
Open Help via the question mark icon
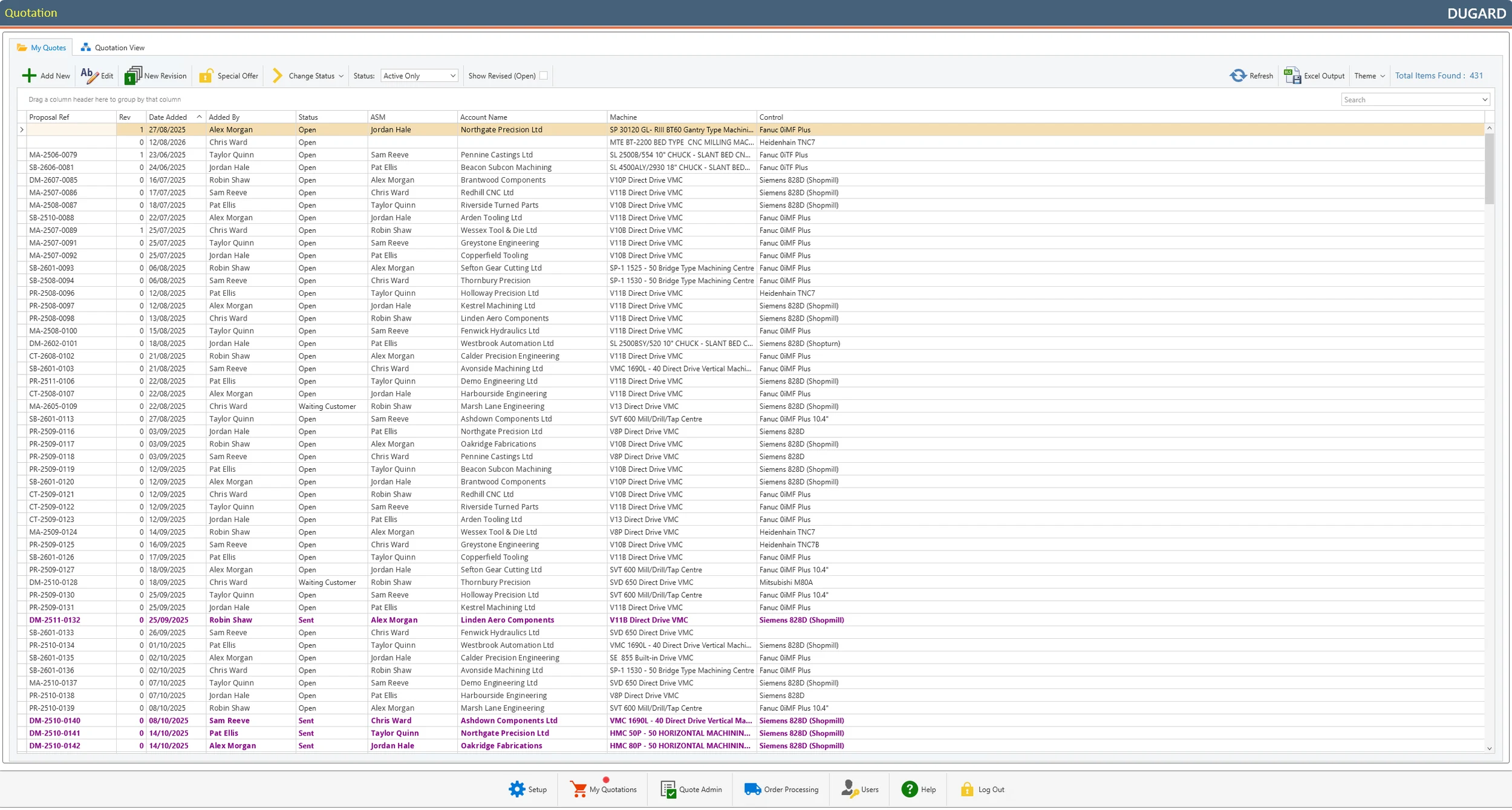pyautogui.click(x=909, y=789)
